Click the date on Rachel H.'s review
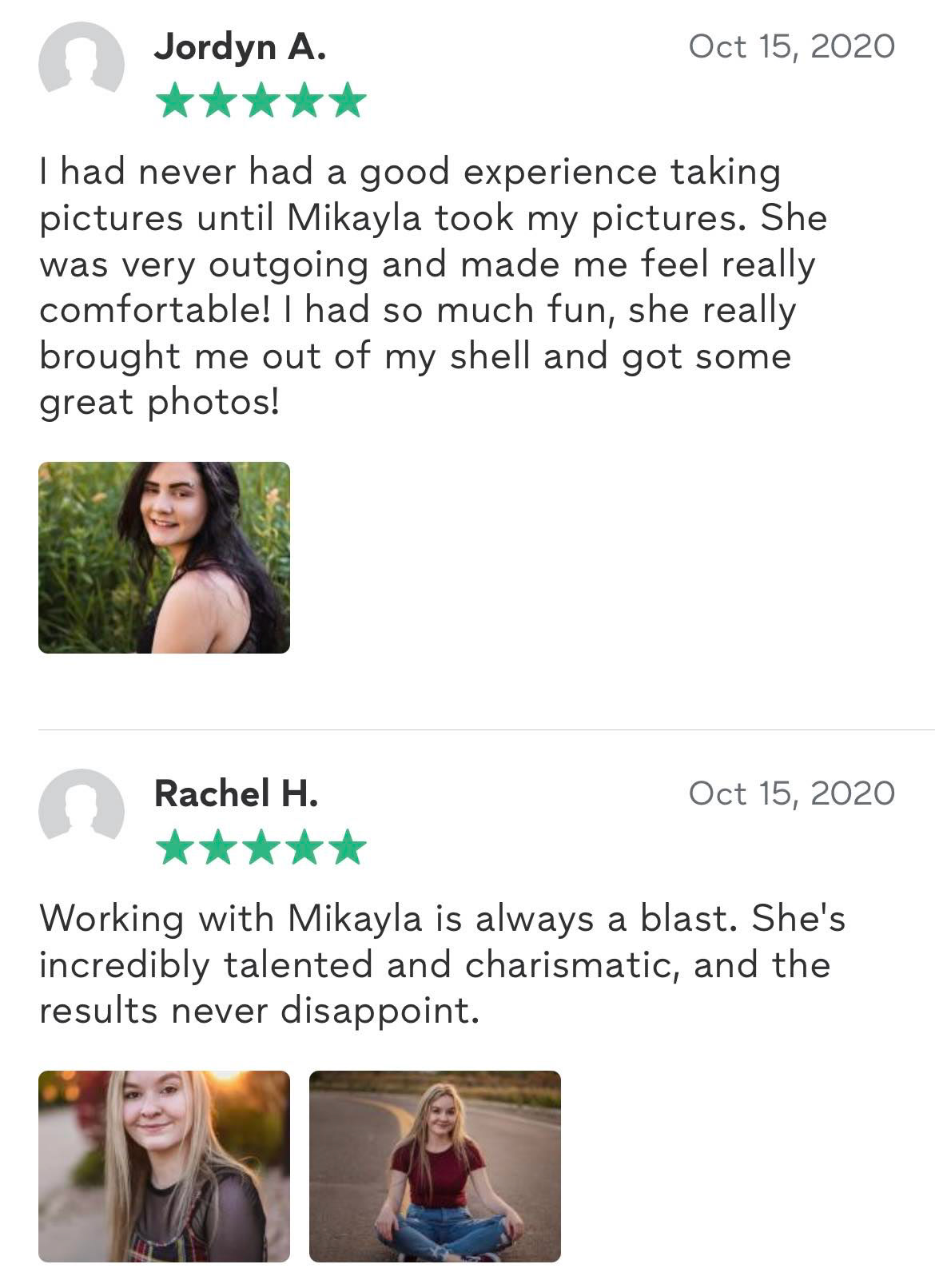The width and height of the screenshot is (935, 1288). coord(791,793)
